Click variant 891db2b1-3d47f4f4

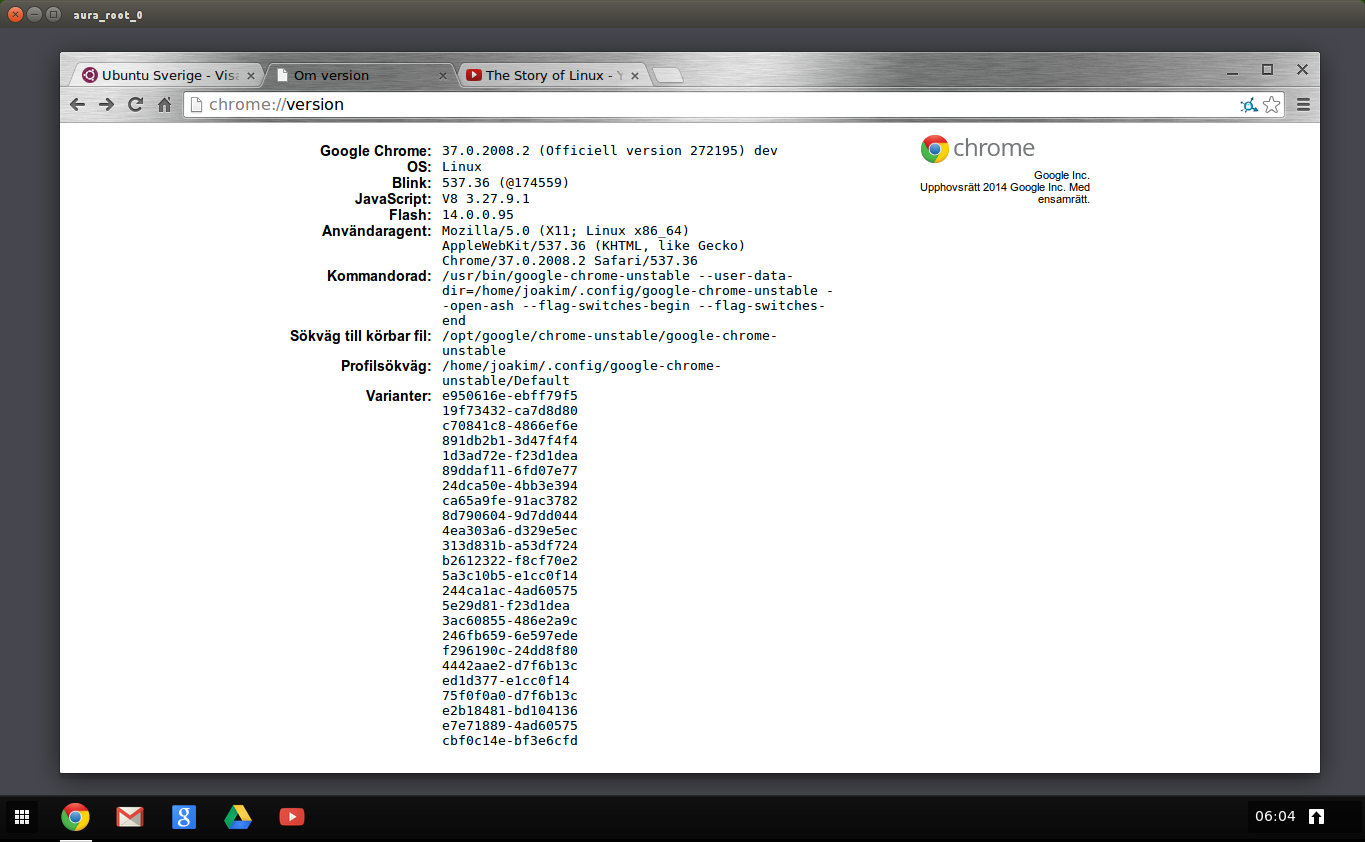tap(510, 441)
